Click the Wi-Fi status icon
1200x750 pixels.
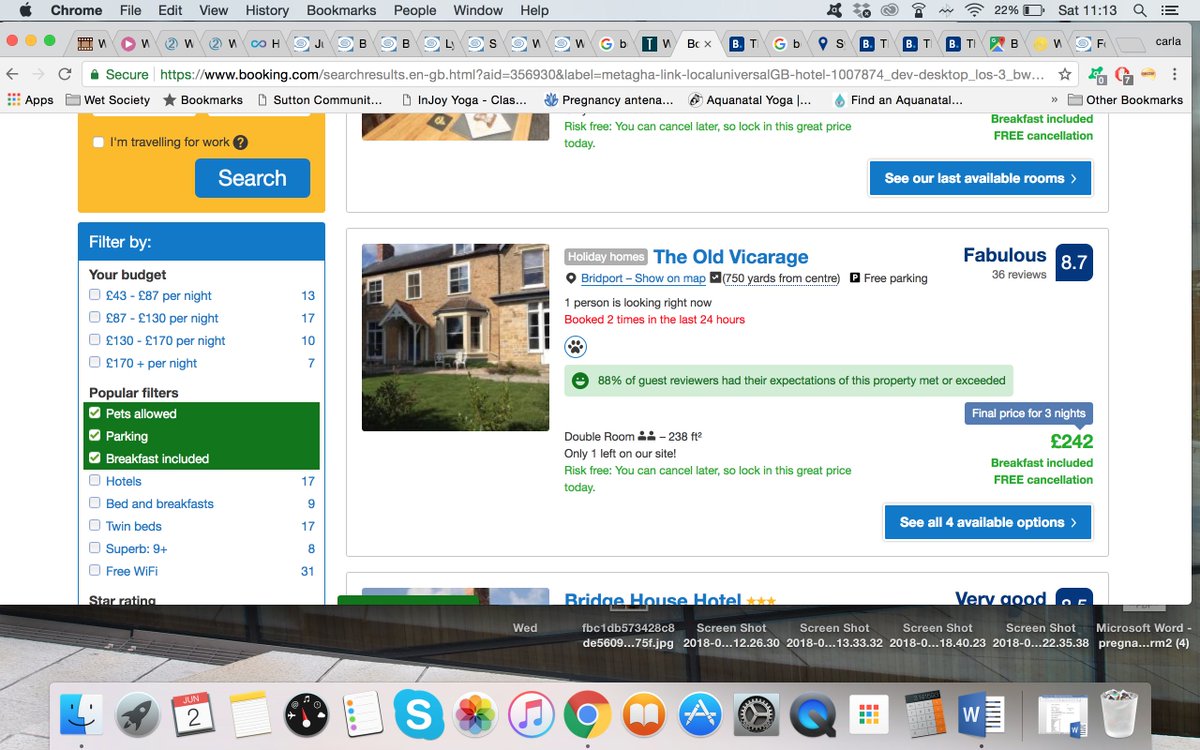(974, 11)
